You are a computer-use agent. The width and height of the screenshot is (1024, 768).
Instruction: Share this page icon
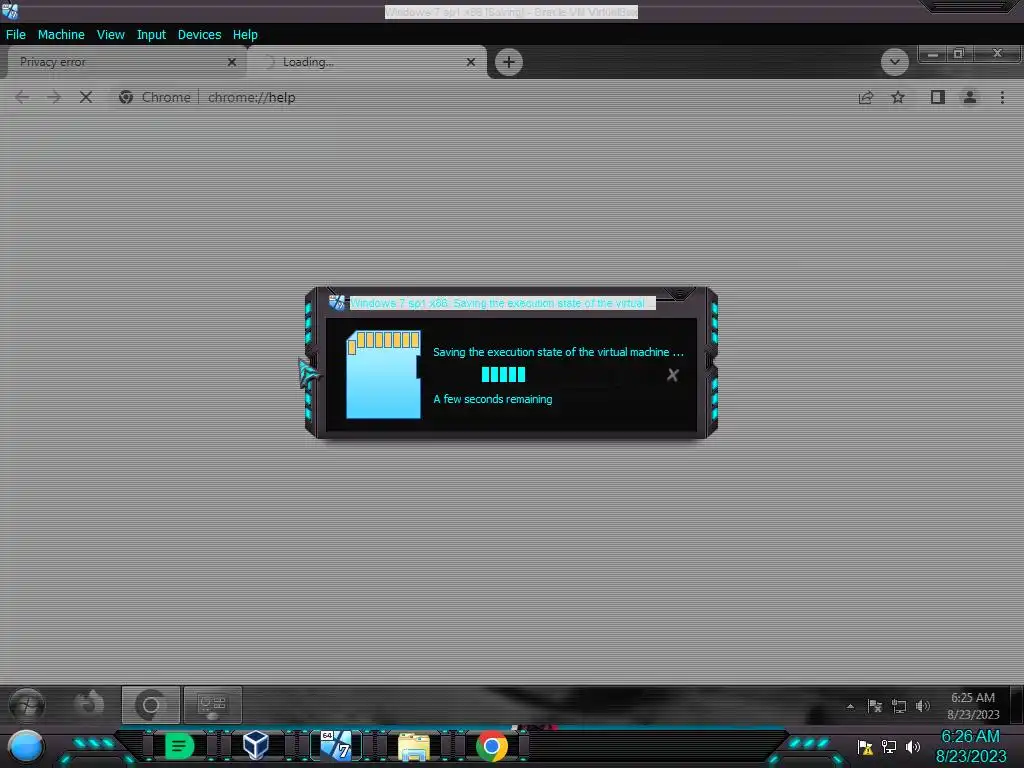tap(866, 97)
